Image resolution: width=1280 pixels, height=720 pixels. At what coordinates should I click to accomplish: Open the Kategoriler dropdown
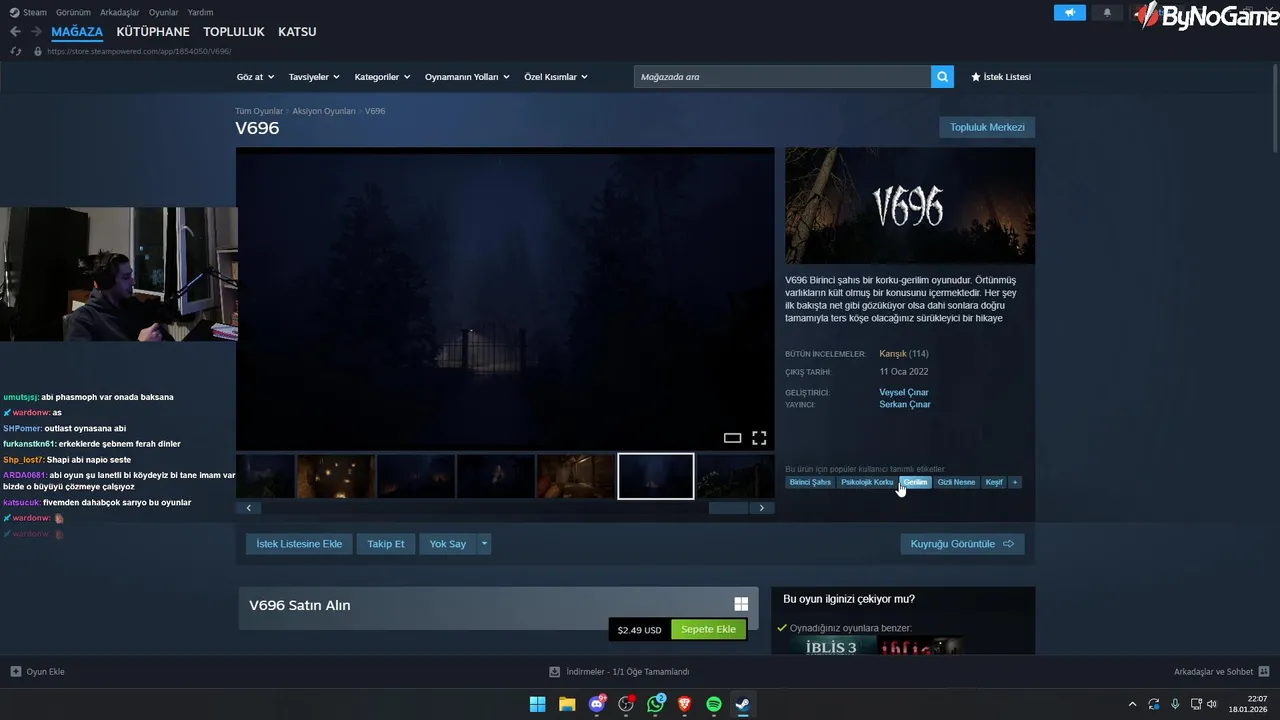coord(382,77)
